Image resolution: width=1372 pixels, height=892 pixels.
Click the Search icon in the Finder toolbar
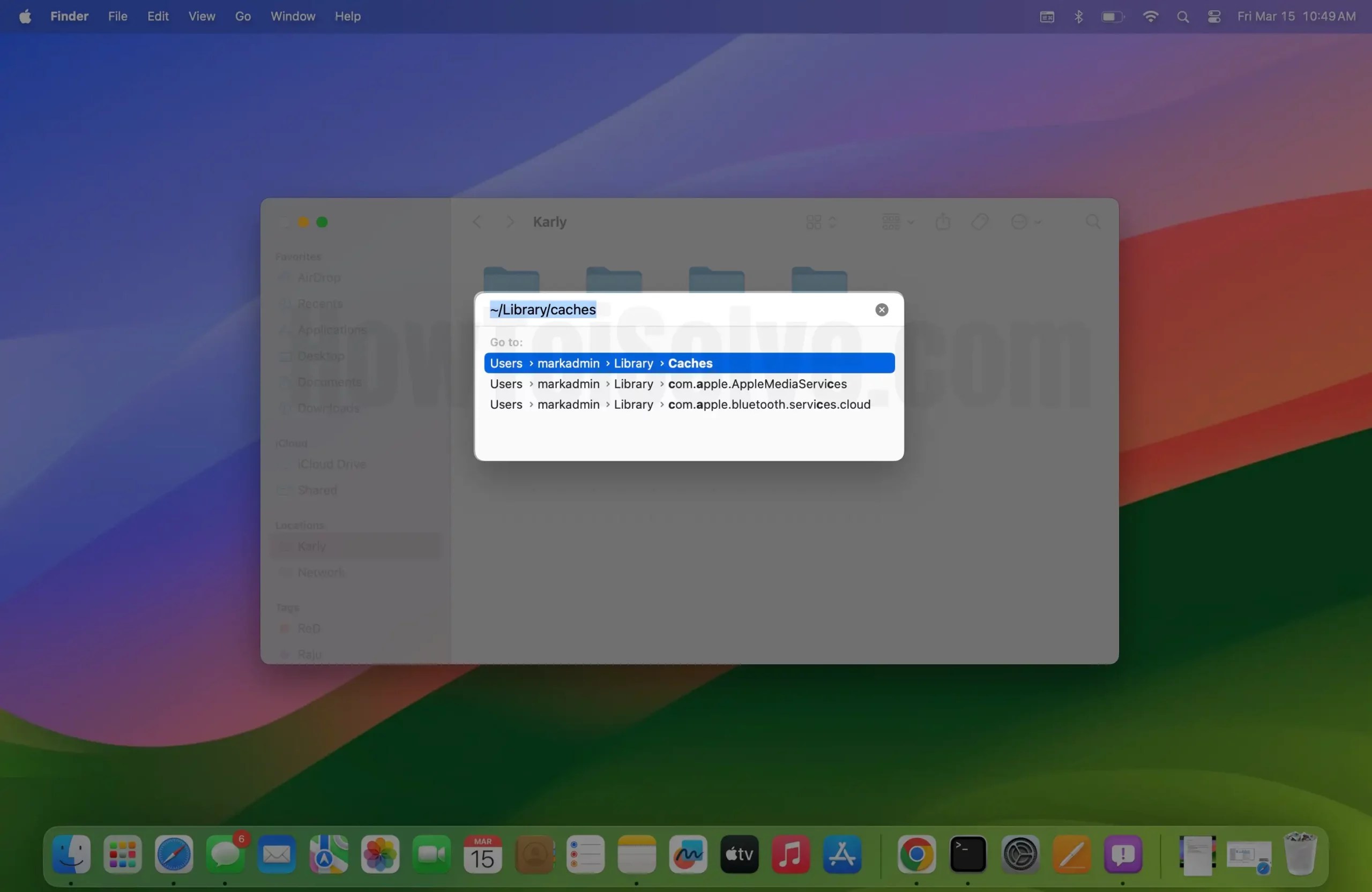1093,222
